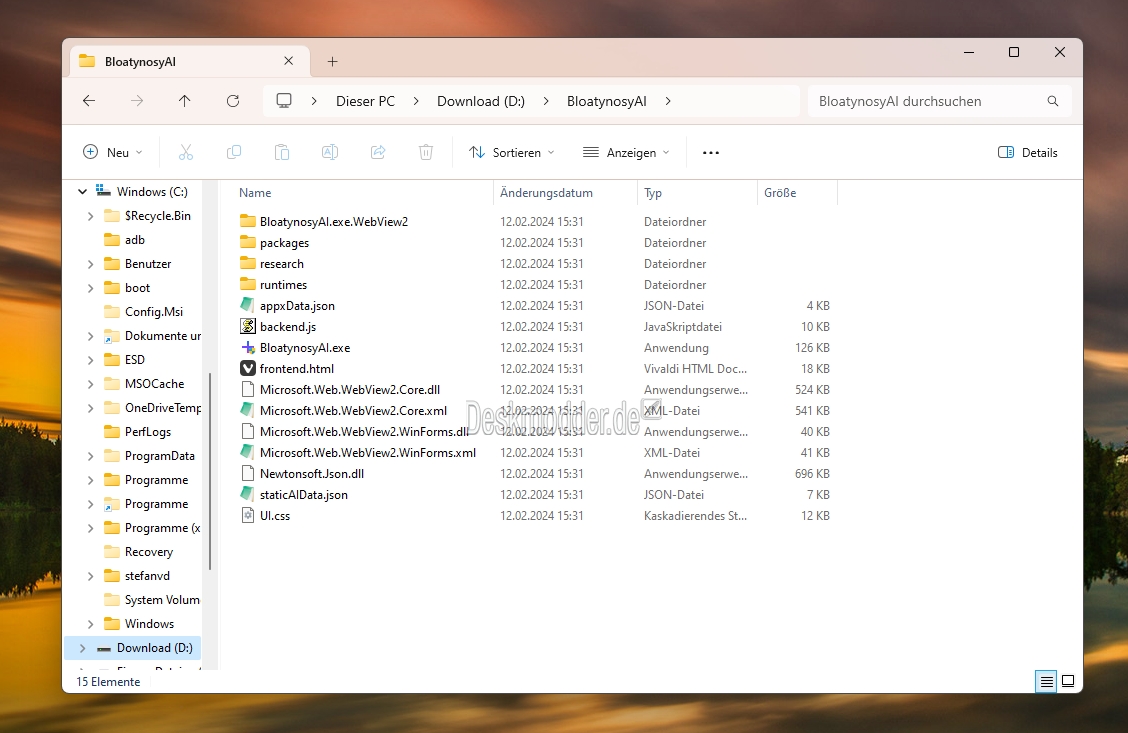Select the adb folder in tree
The height and width of the screenshot is (733, 1128).
[135, 240]
